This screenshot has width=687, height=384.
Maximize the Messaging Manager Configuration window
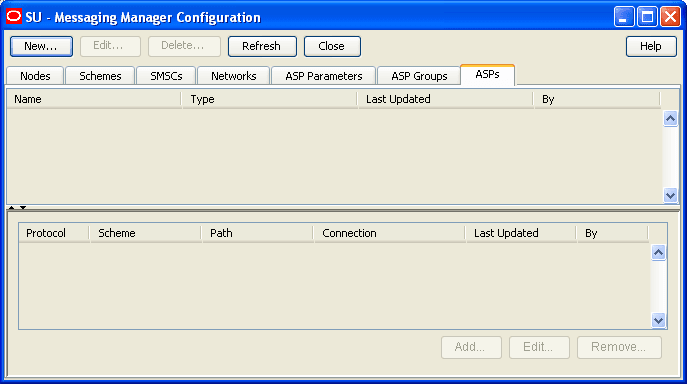[647, 17]
